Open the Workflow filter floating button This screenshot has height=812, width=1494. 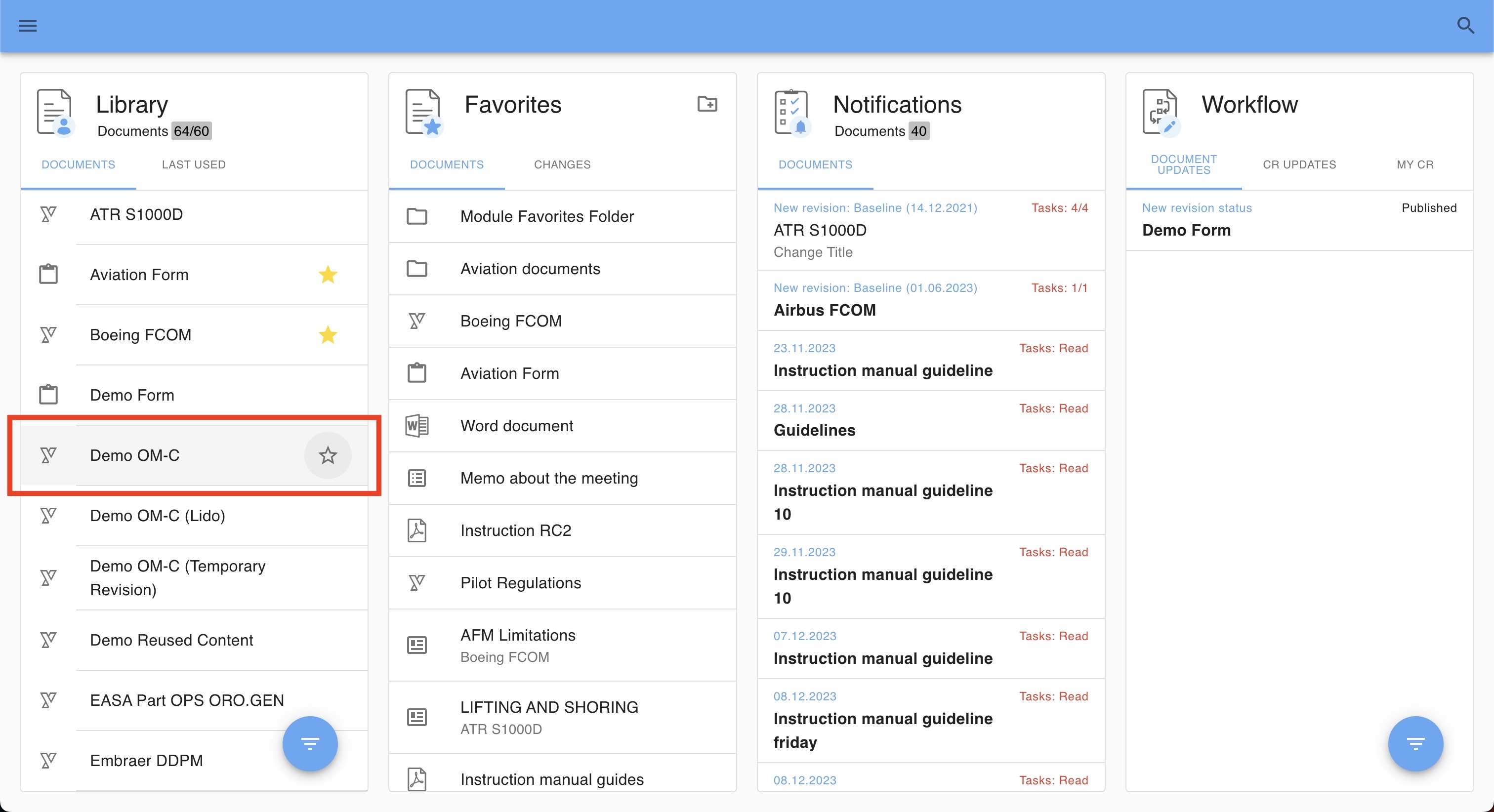coord(1415,743)
